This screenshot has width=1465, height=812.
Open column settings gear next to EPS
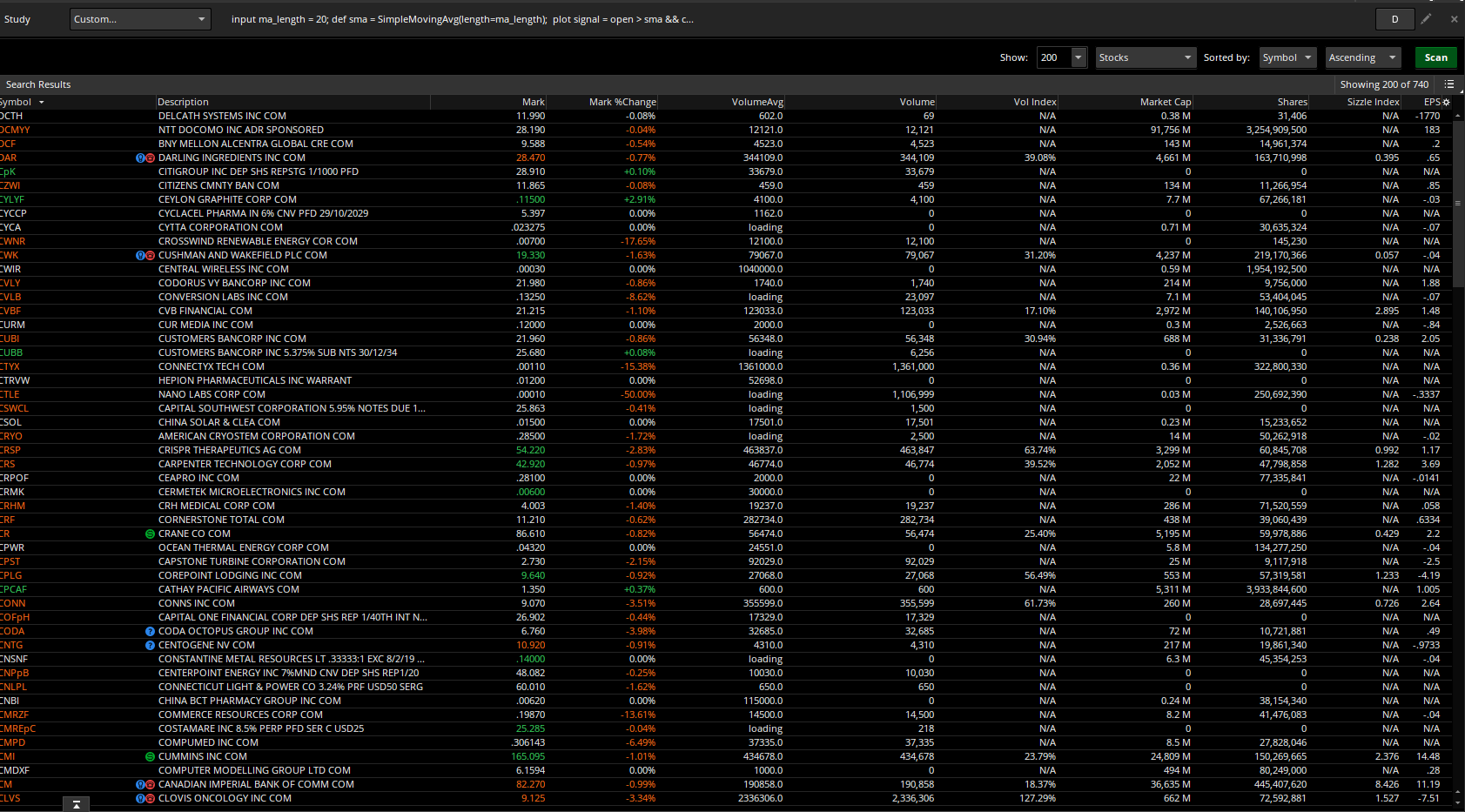pyautogui.click(x=1447, y=102)
